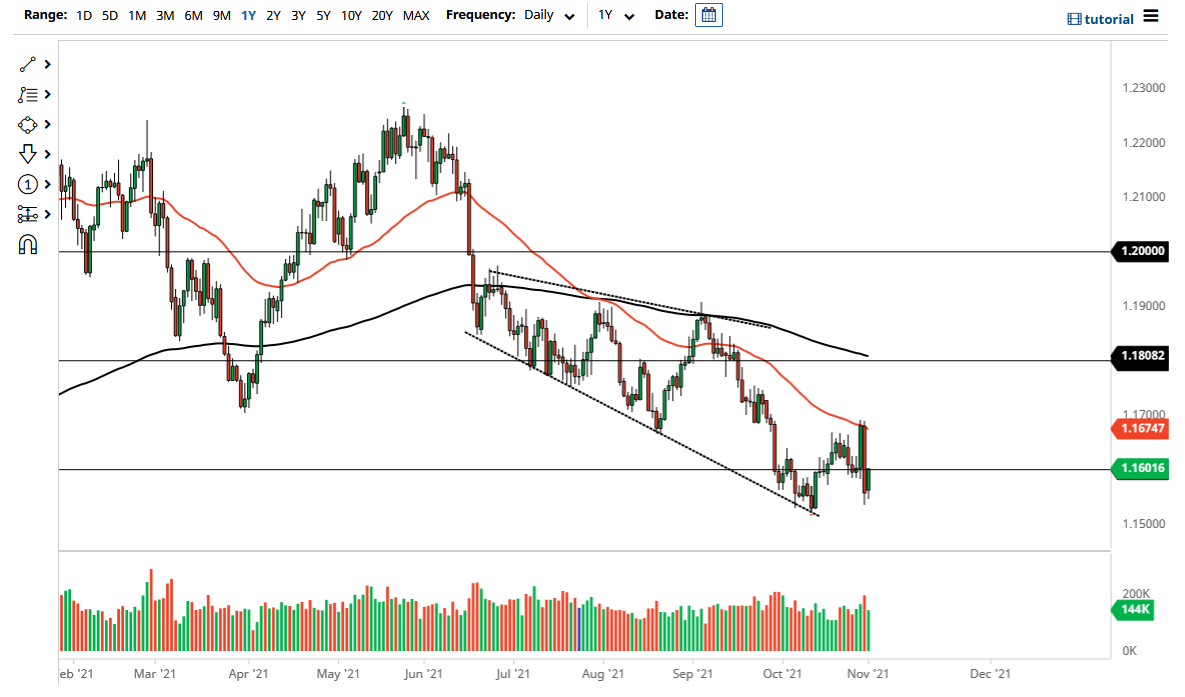Select the numbered callout annotation tool
Screen dimensions: 1185x697
pos(28,184)
